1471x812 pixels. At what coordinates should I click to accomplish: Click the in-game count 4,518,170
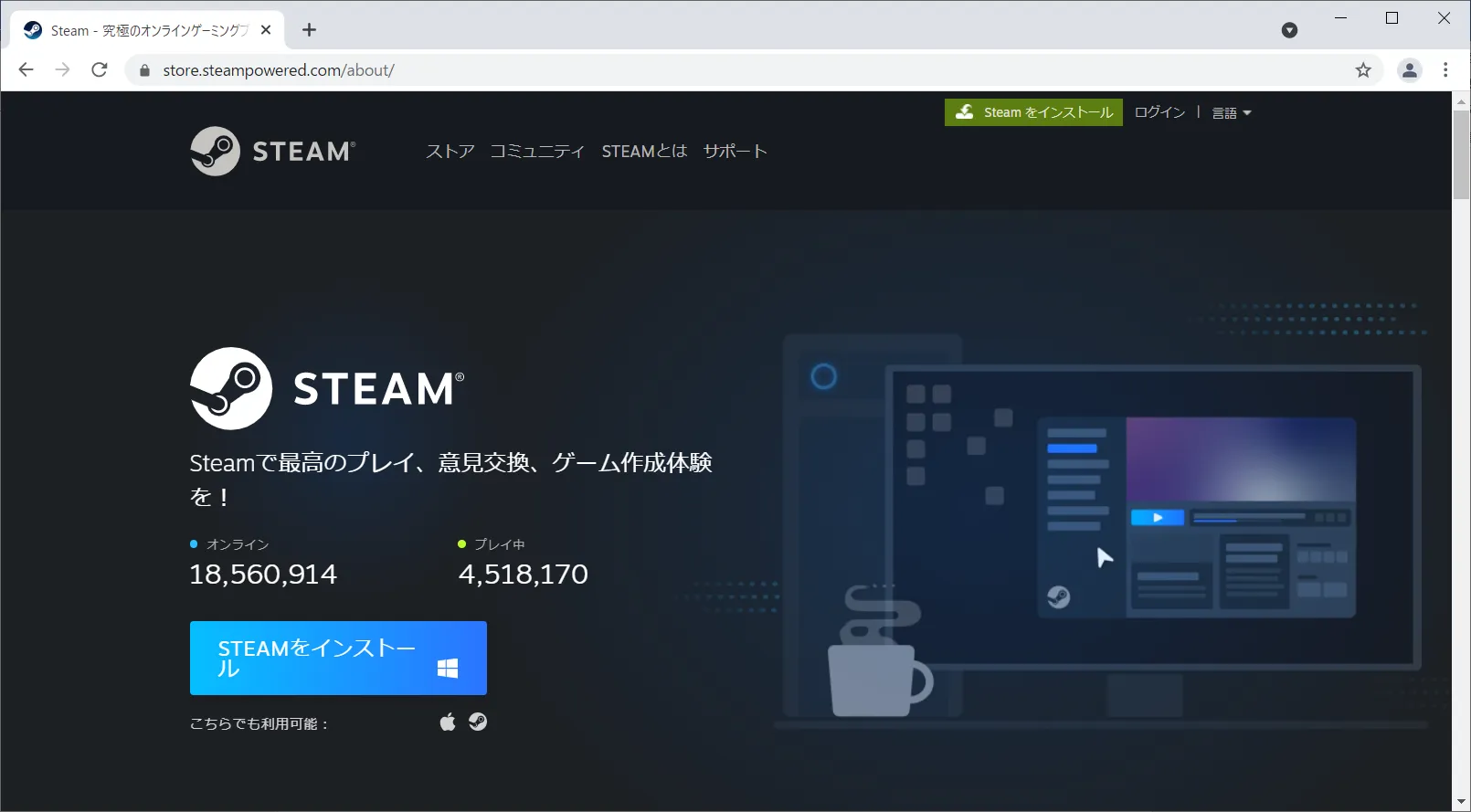coord(524,575)
